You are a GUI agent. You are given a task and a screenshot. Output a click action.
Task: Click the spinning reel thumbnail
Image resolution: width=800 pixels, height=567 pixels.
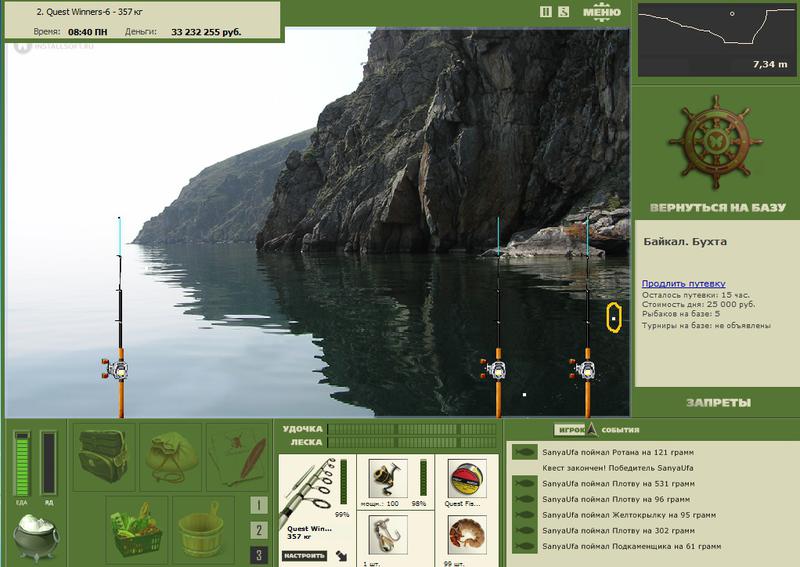click(388, 478)
